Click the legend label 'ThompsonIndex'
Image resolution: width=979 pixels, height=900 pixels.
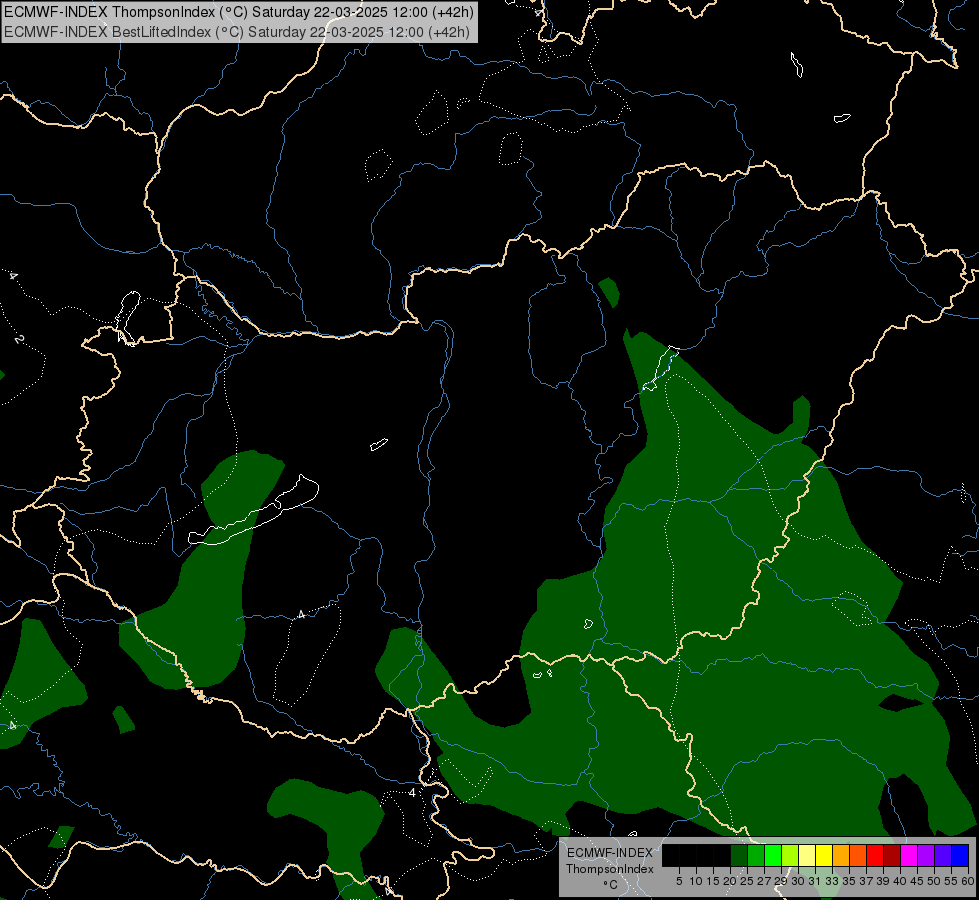609,869
